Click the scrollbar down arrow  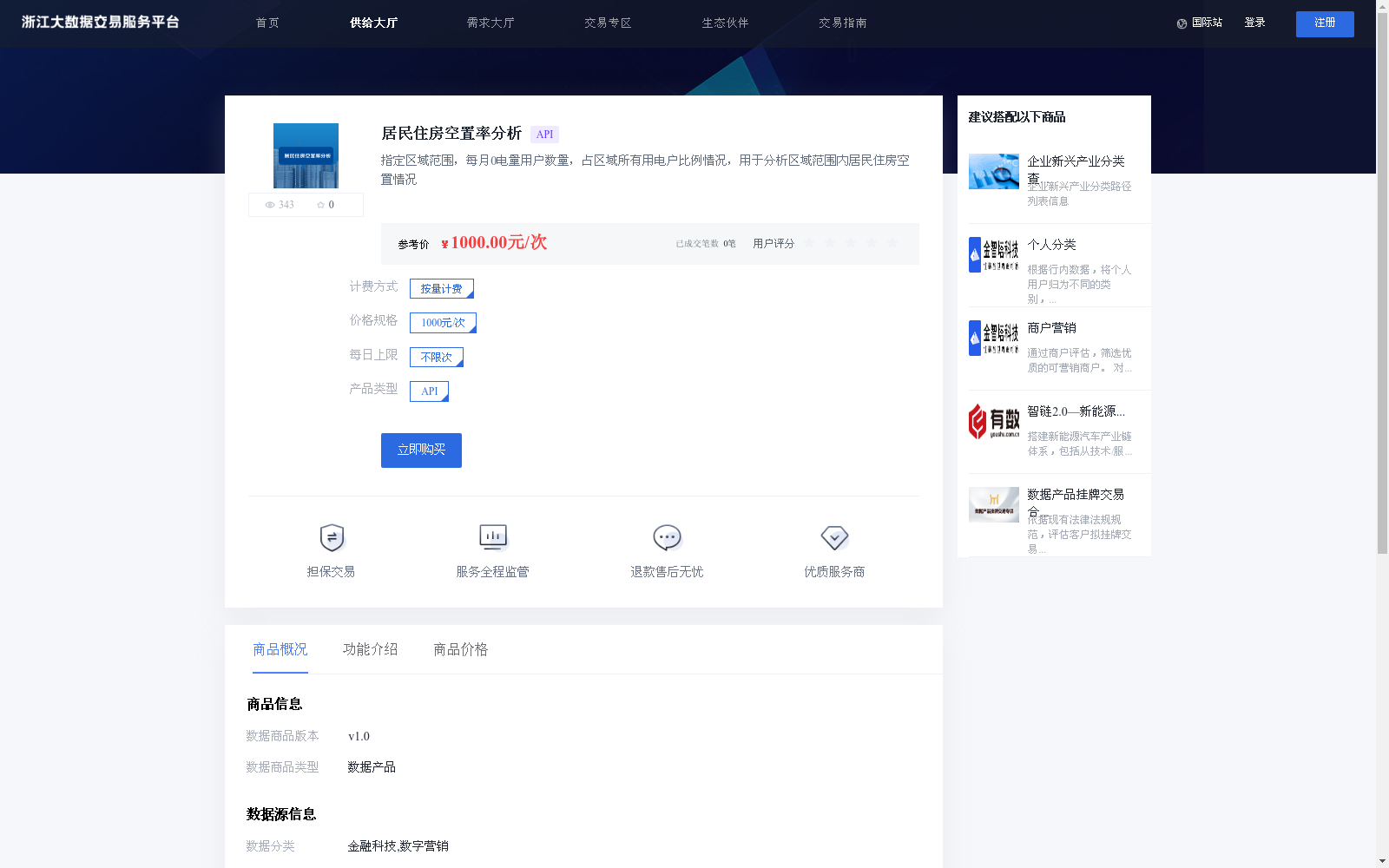click(1382, 861)
